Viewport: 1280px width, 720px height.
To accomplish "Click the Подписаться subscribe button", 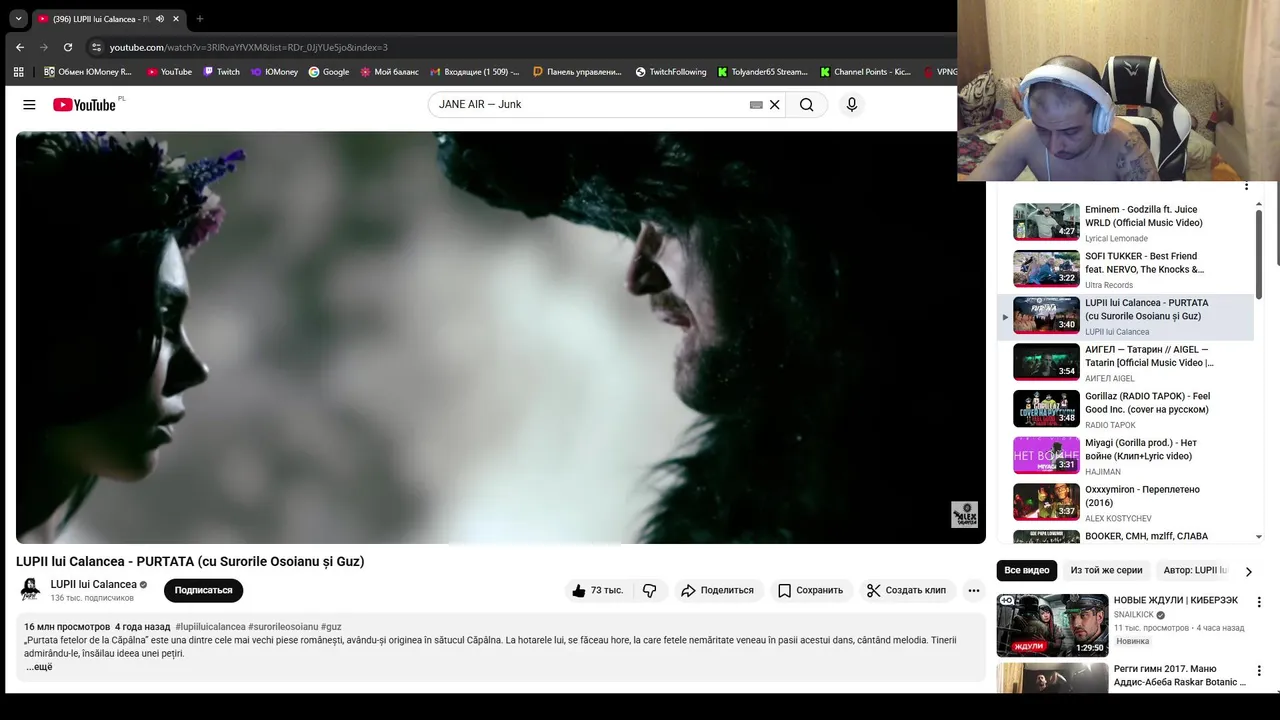I will (x=203, y=590).
